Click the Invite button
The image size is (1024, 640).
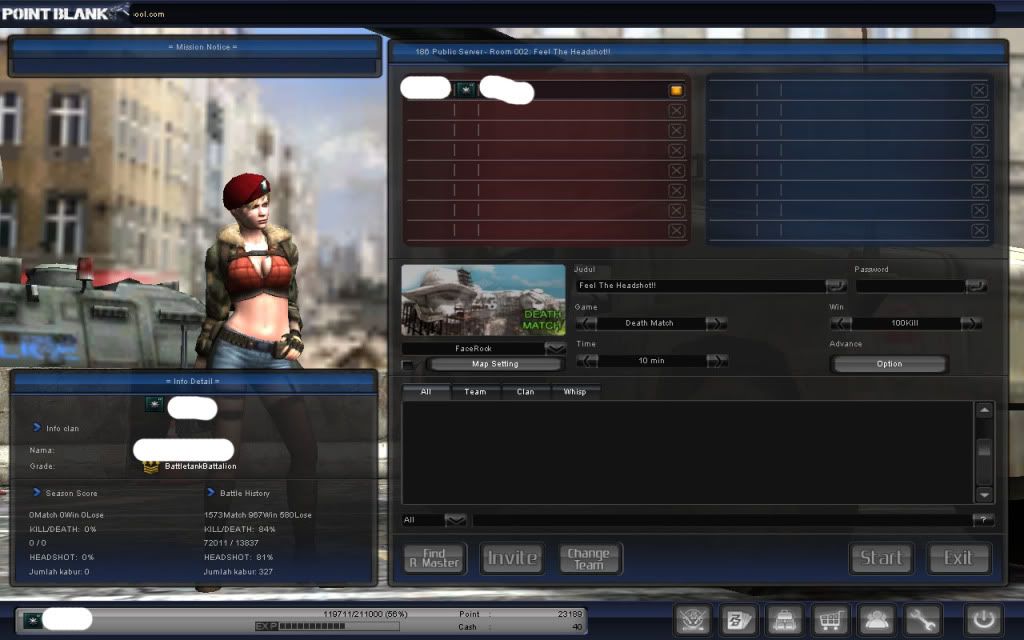pyautogui.click(x=512, y=558)
